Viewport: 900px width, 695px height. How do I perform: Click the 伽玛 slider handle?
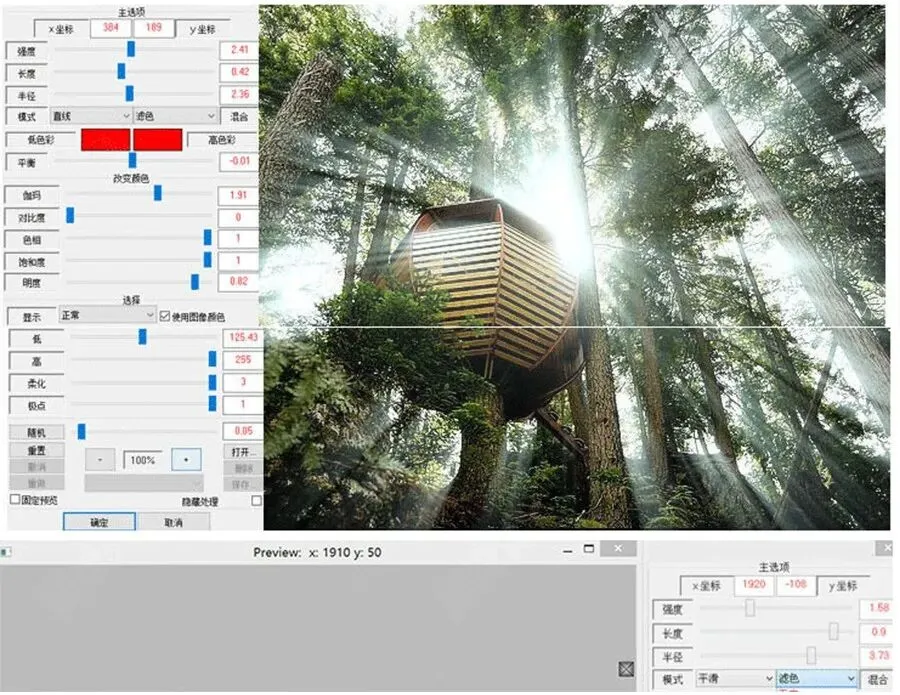point(158,193)
